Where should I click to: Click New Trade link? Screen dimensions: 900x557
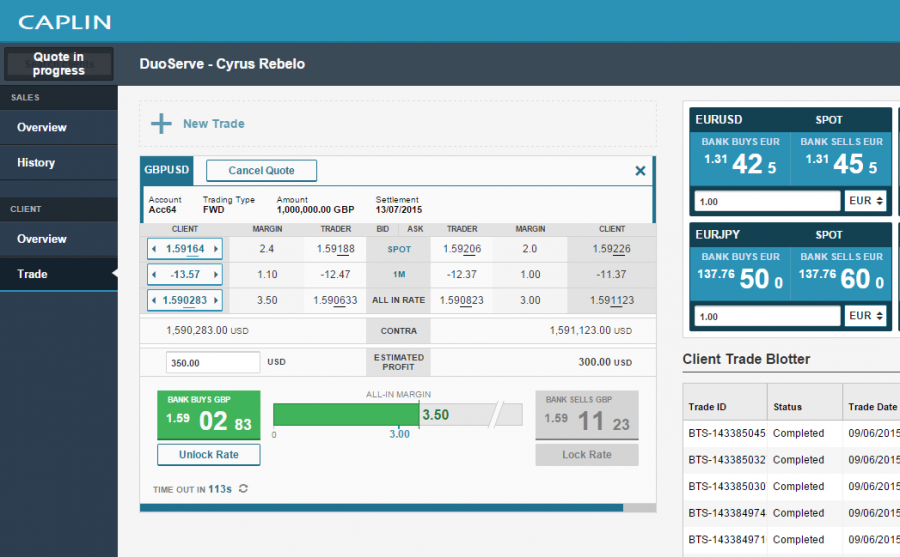pos(214,123)
